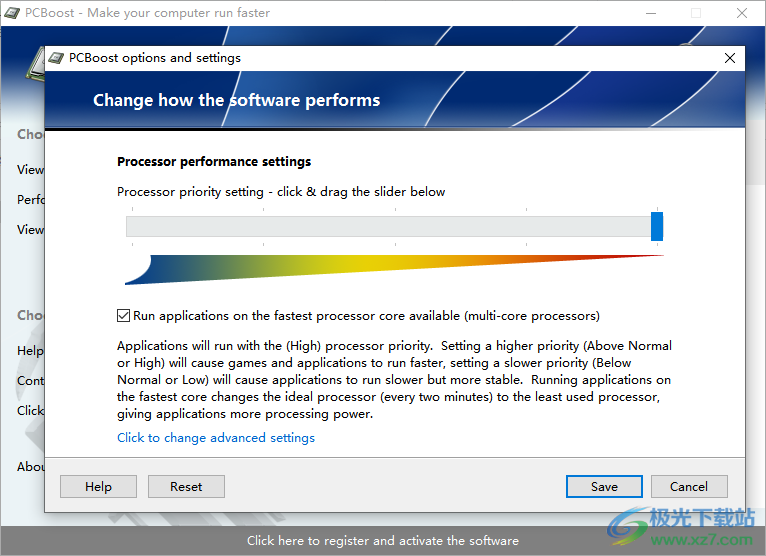Click the Change how the software performs banner text
The height and width of the screenshot is (556, 766).
(x=236, y=100)
